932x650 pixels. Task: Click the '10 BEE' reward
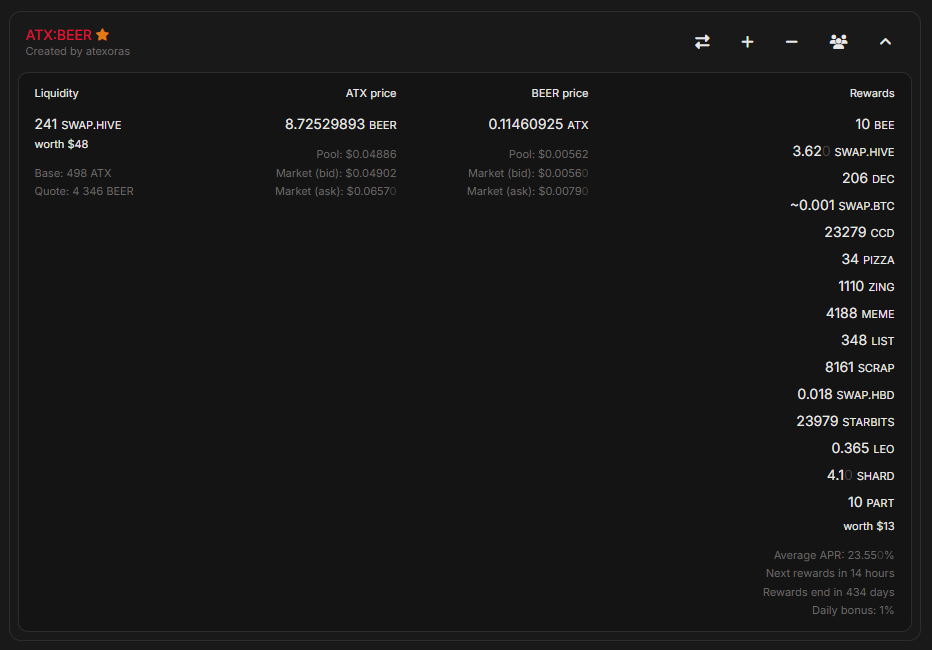tap(874, 124)
